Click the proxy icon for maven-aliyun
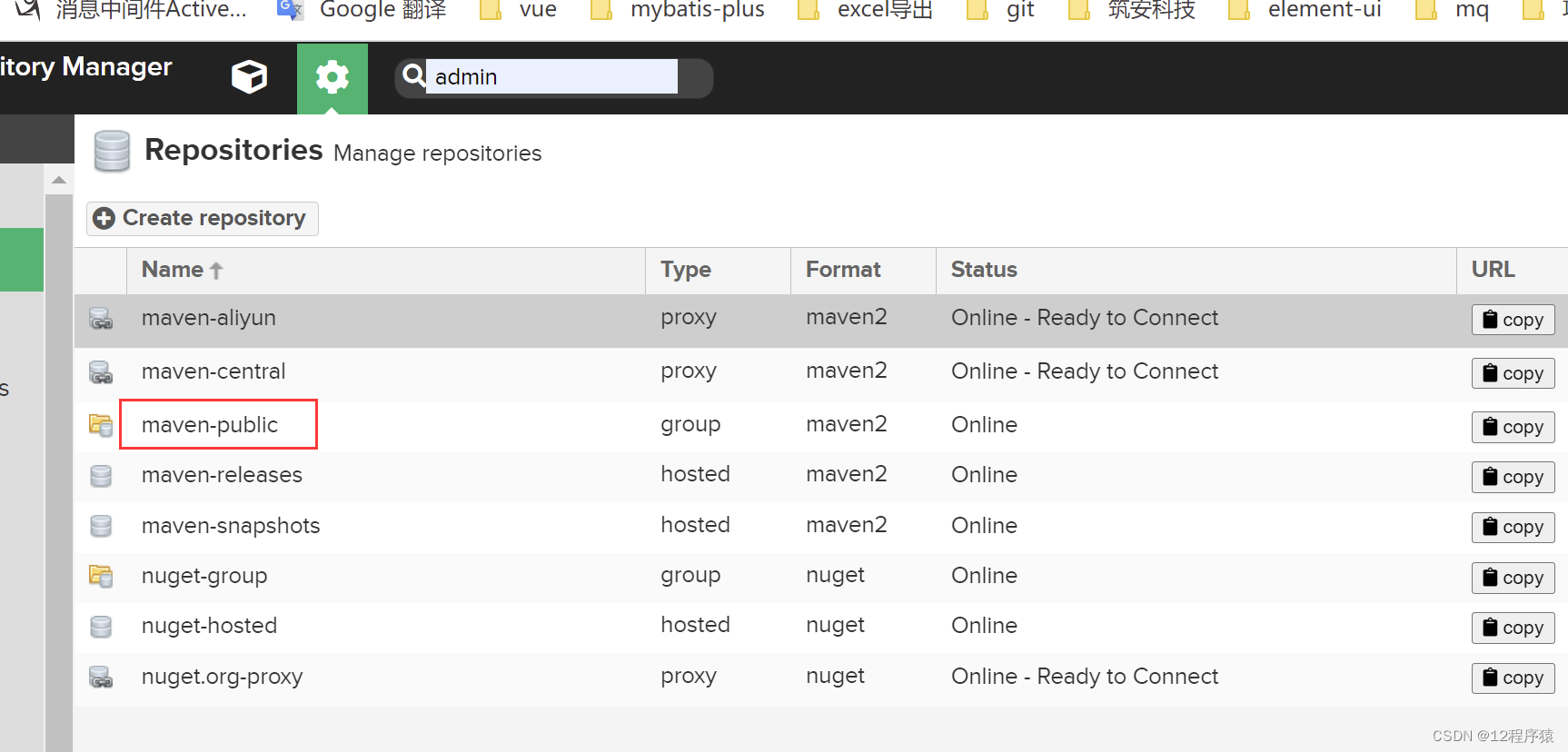 click(x=101, y=319)
